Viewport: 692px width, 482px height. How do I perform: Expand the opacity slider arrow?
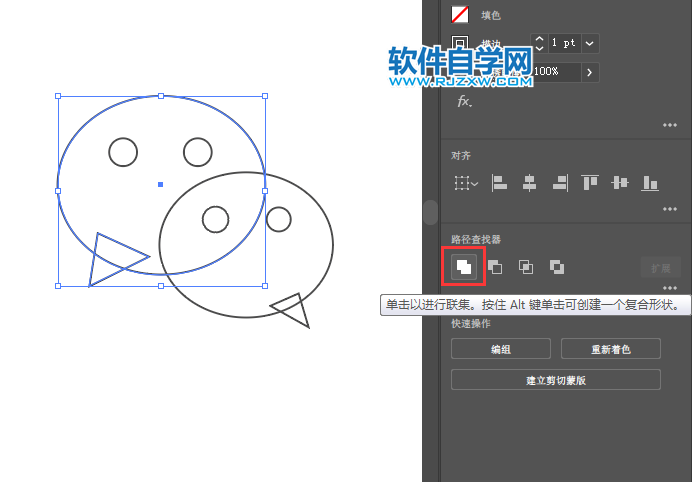pyautogui.click(x=590, y=72)
